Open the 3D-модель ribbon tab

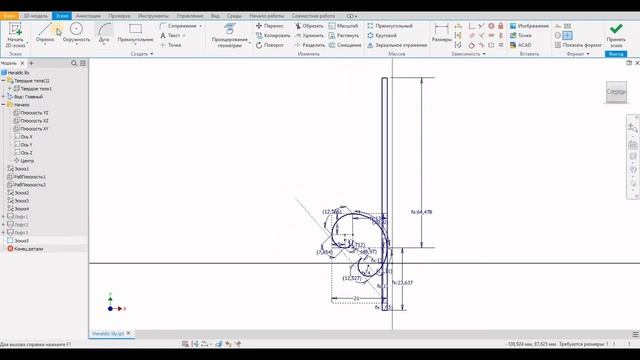[x=36, y=16]
